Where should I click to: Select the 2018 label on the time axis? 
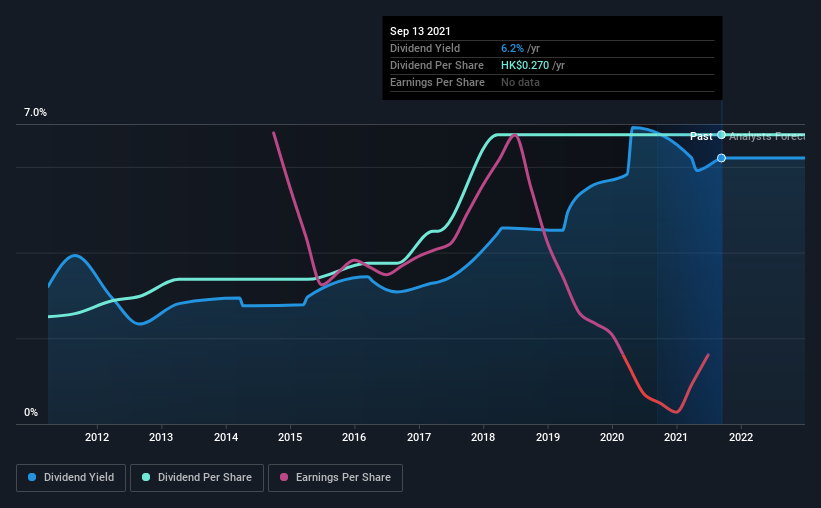[483, 437]
